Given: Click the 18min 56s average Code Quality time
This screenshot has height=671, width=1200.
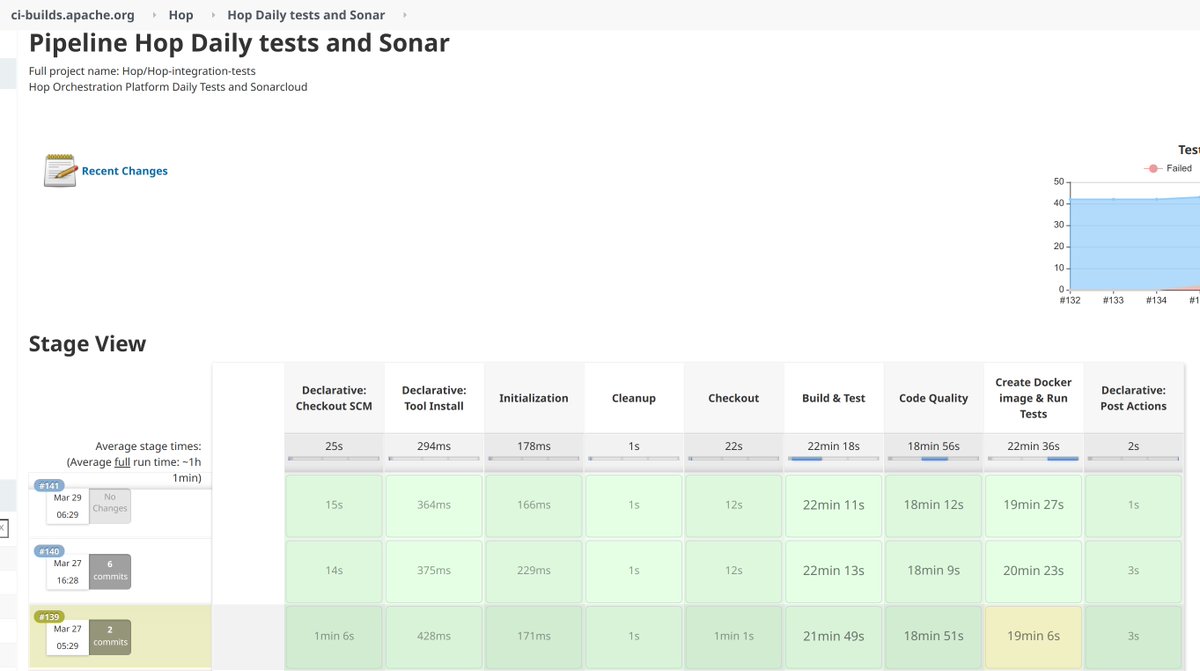Looking at the screenshot, I should point(934,446).
